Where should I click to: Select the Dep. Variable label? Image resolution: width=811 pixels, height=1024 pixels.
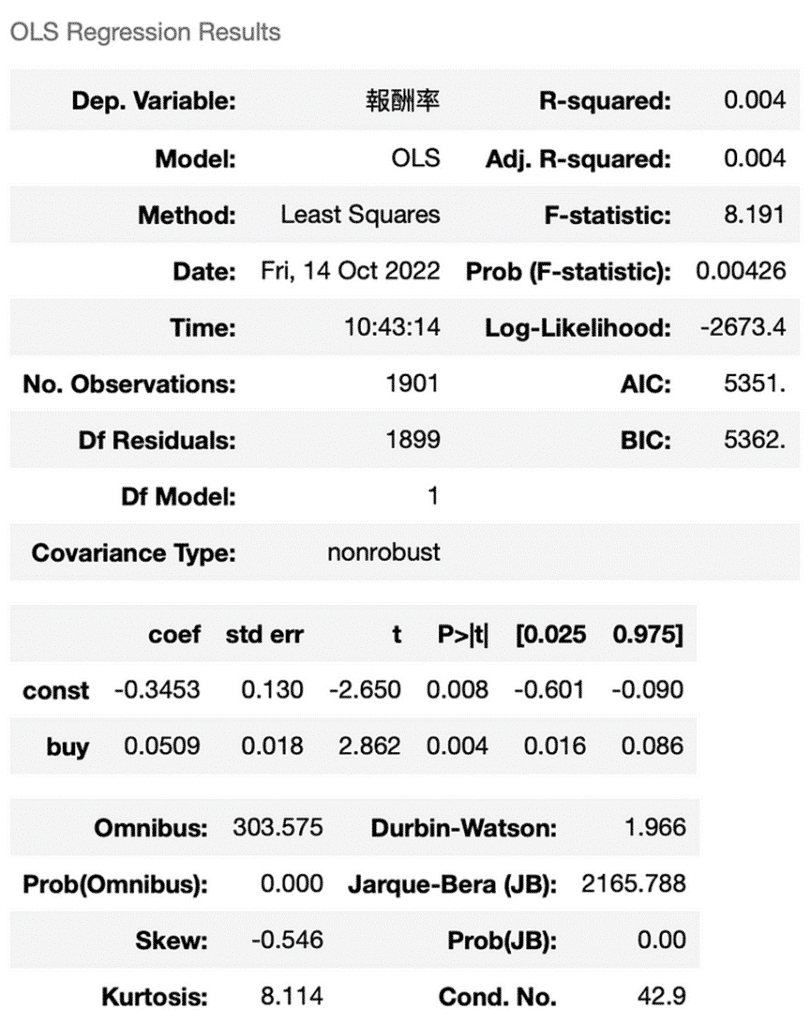[x=154, y=101]
